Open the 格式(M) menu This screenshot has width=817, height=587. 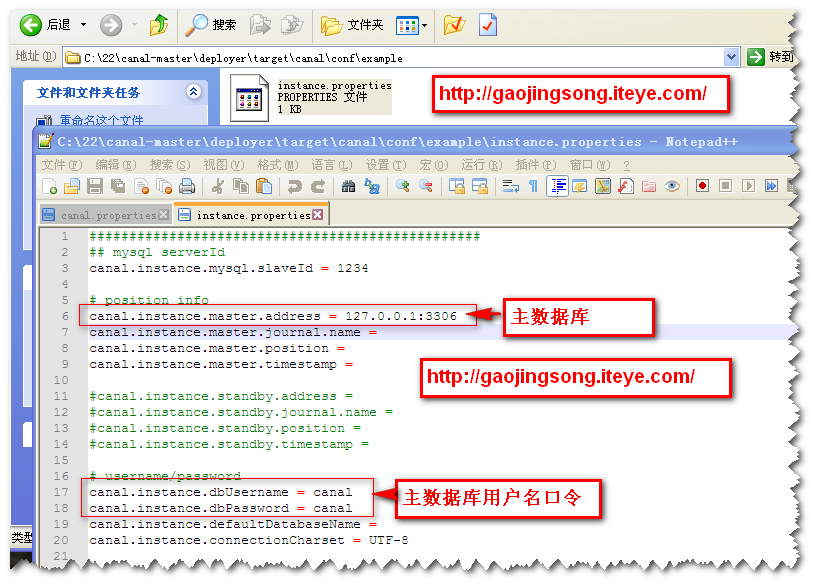(278, 165)
